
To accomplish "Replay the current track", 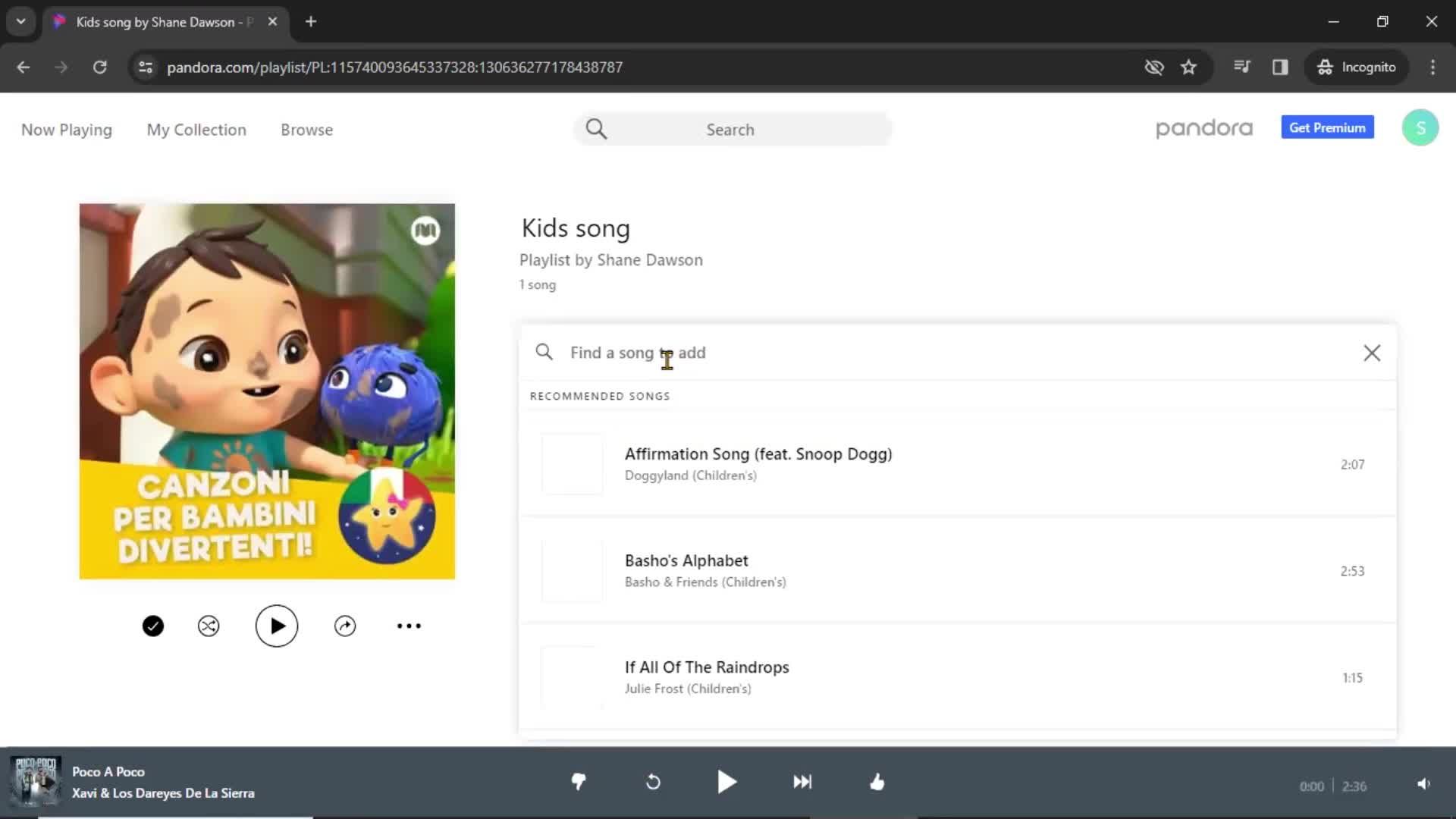I will [653, 782].
